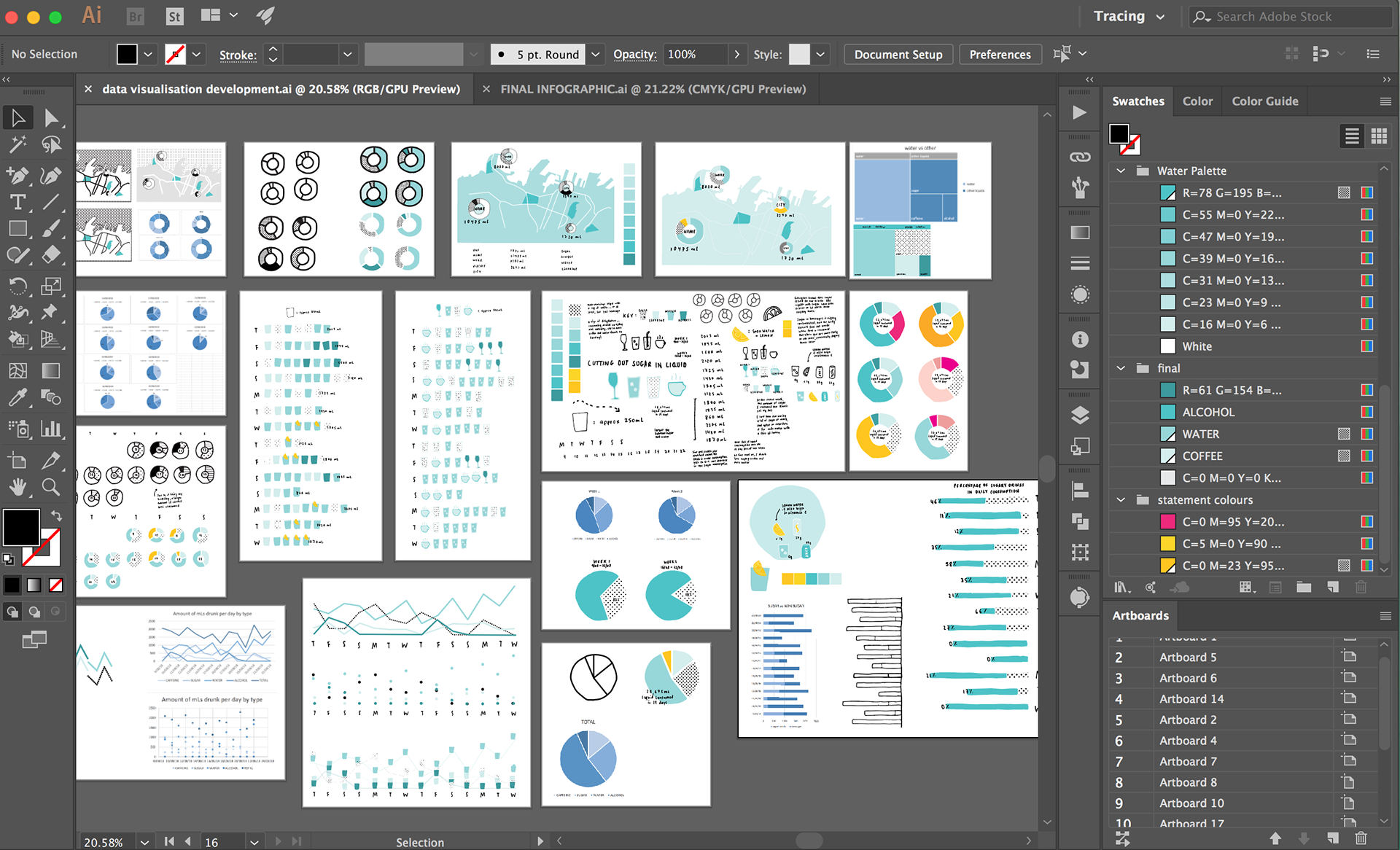The height and width of the screenshot is (850, 1400).
Task: Switch to the Color Guide tab
Action: click(1264, 101)
